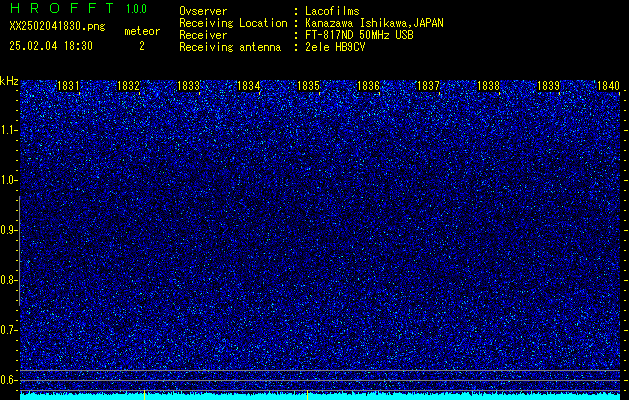Image resolution: width=629 pixels, height=400 pixels.
Task: Click the date stamp 25.02.04 18:30
Action: [51, 46]
